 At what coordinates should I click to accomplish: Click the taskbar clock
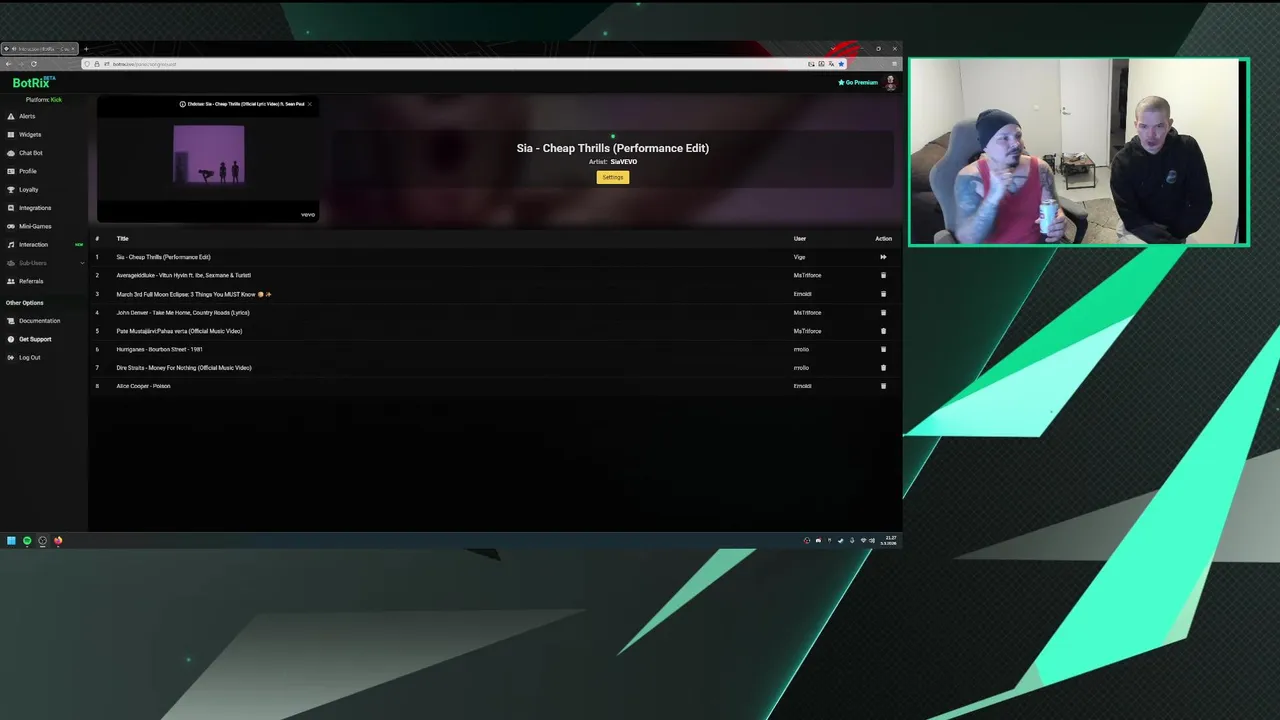[x=889, y=540]
